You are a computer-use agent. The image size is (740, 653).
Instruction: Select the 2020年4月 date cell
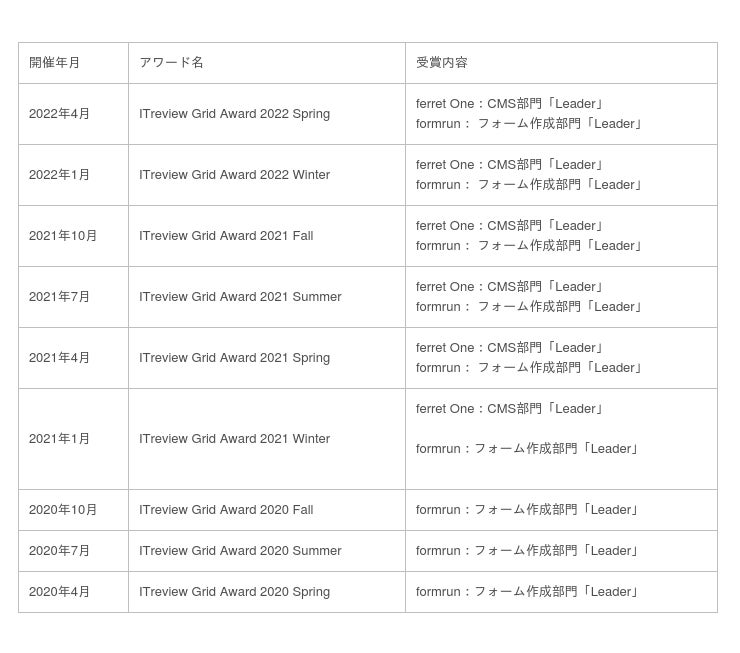coord(60,592)
